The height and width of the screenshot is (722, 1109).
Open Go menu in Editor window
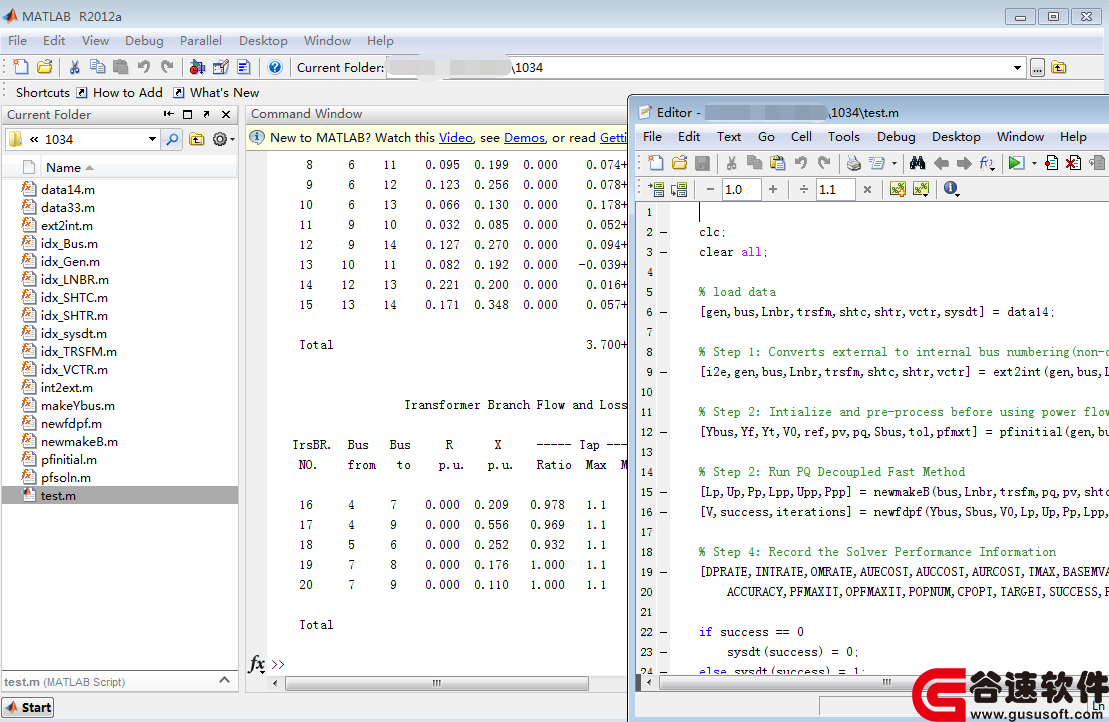[x=766, y=137]
